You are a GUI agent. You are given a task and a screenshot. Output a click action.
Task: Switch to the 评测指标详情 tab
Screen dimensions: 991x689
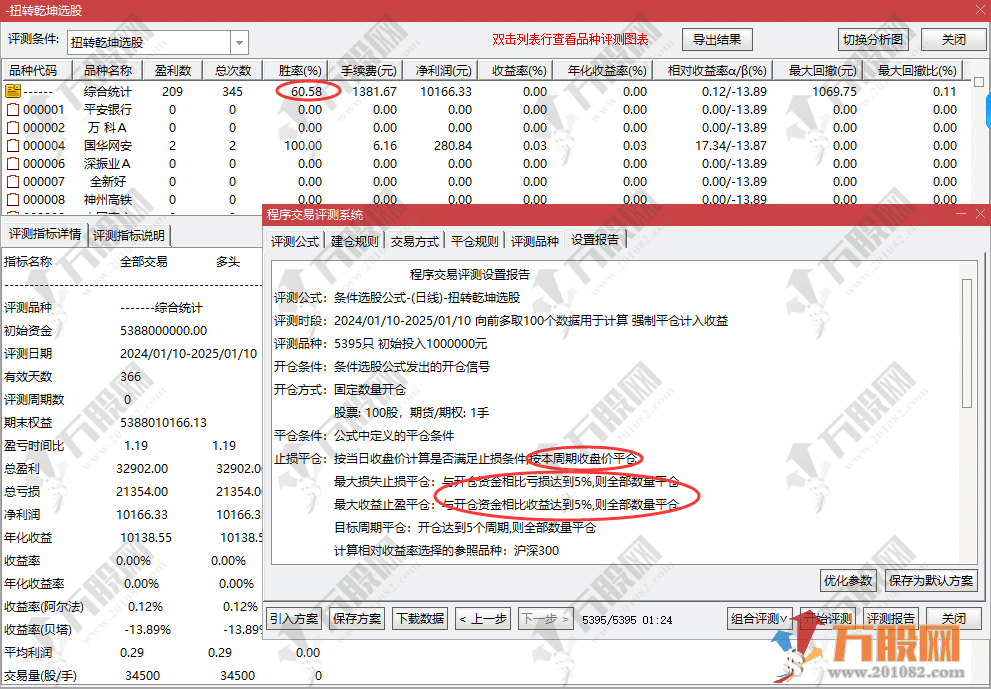(x=45, y=235)
